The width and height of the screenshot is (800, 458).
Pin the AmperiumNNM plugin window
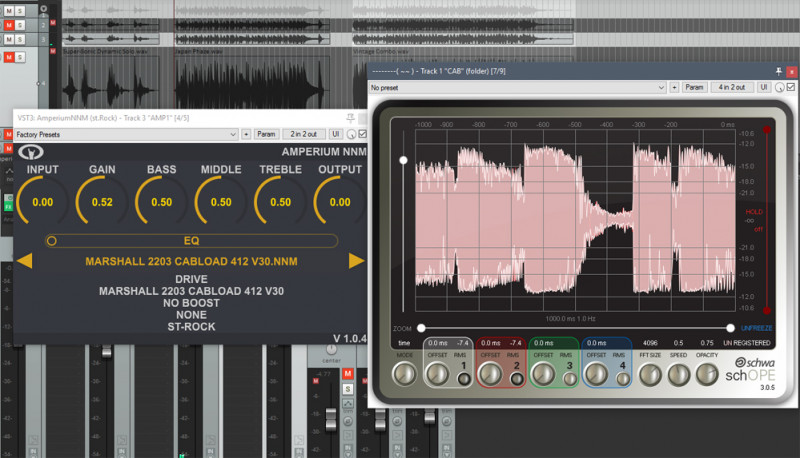[x=349, y=117]
